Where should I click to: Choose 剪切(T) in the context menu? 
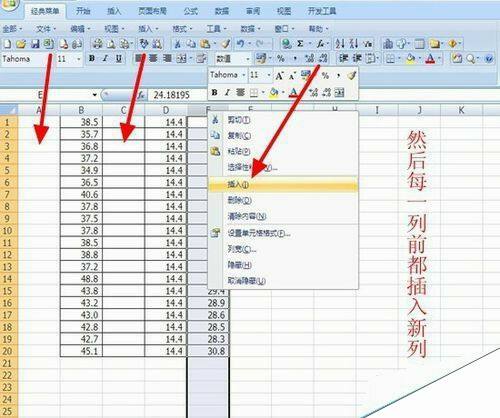click(283, 120)
